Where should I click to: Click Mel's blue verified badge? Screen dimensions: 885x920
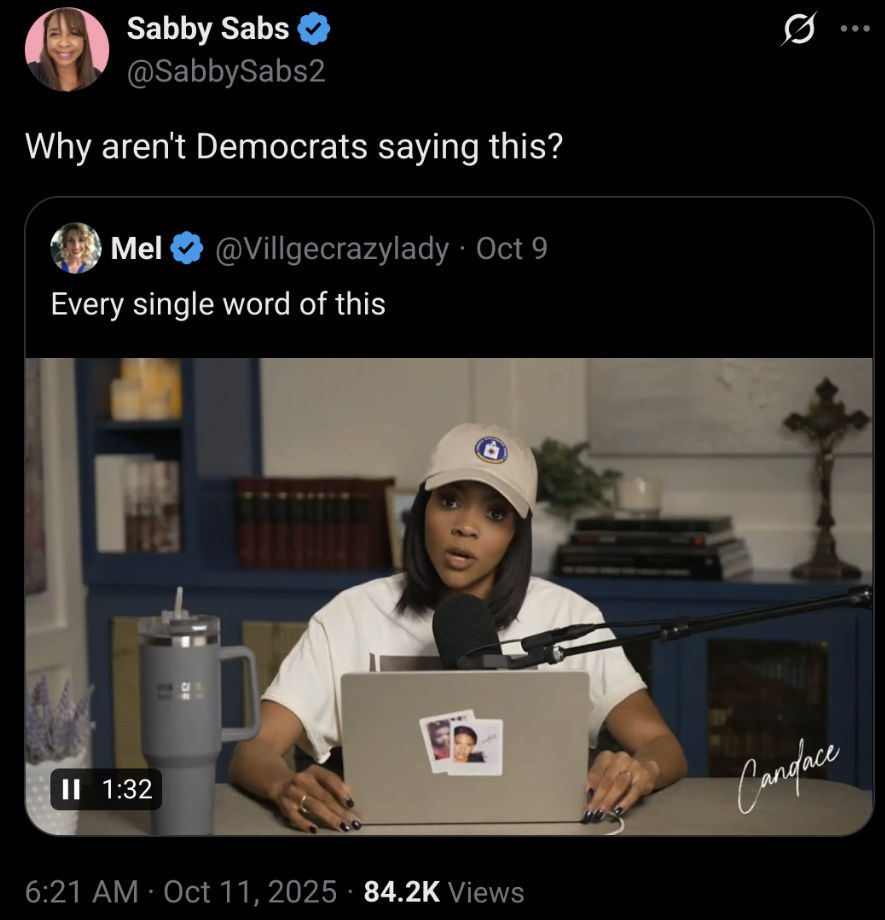point(187,249)
